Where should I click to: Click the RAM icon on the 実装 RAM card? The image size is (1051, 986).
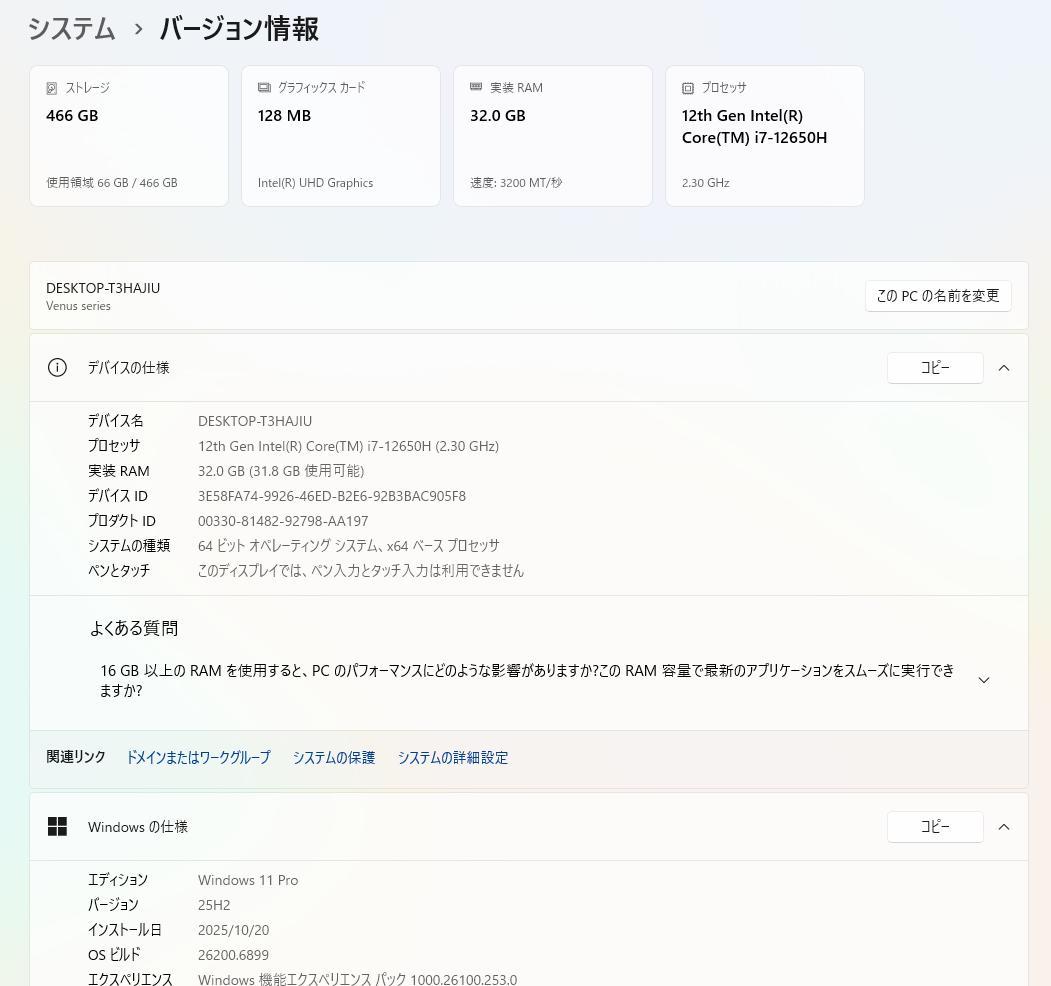point(475,88)
